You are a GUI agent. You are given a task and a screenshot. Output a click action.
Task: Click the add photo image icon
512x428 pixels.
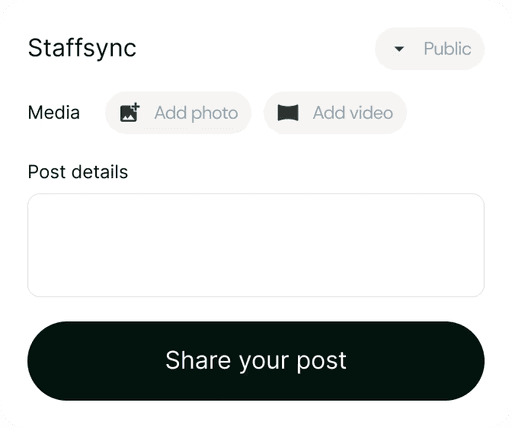130,113
